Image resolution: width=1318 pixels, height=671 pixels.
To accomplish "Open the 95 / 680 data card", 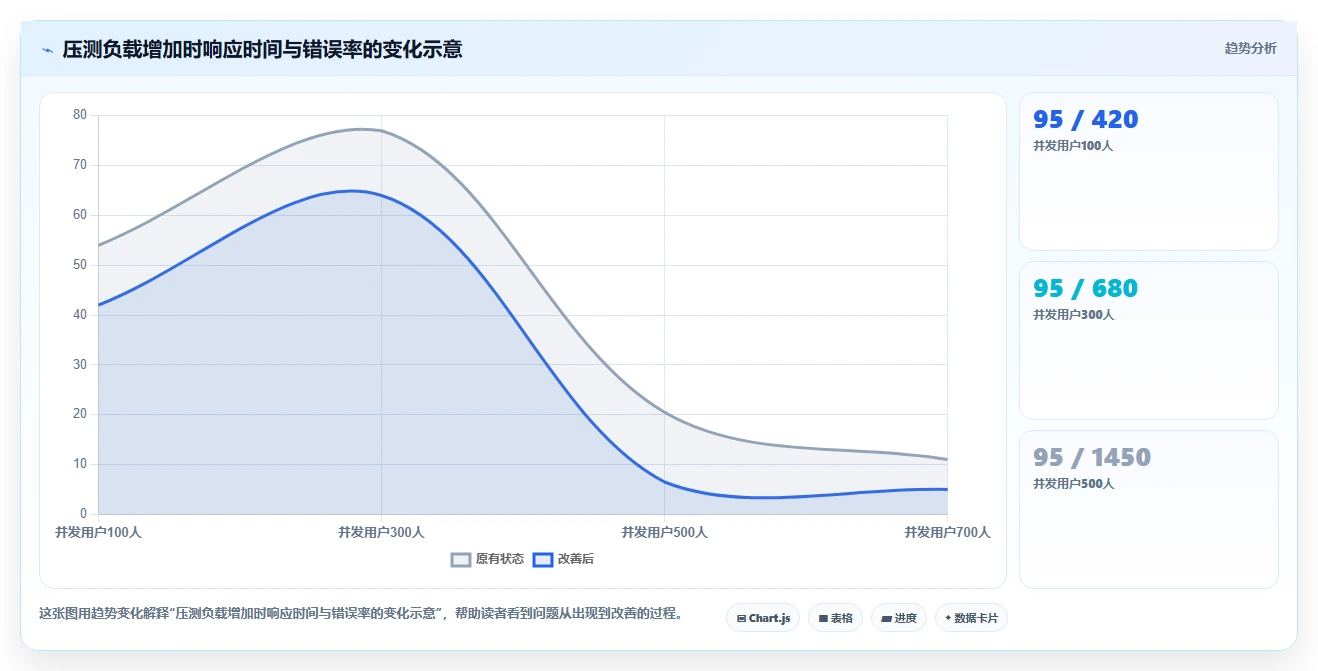I will coord(1149,340).
